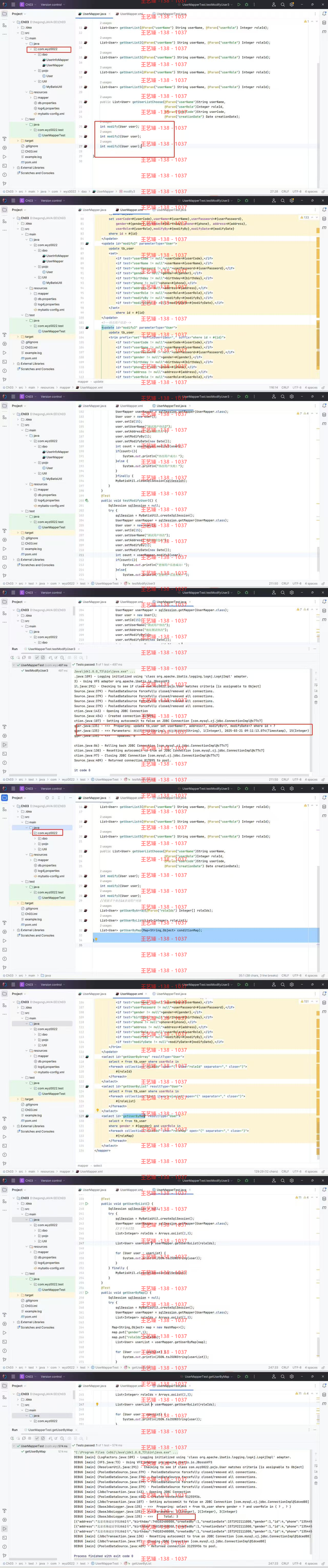
Task: Select mybatis-config.xml in 'update' breadcrumb window tree
Action: tap(50, 310)
